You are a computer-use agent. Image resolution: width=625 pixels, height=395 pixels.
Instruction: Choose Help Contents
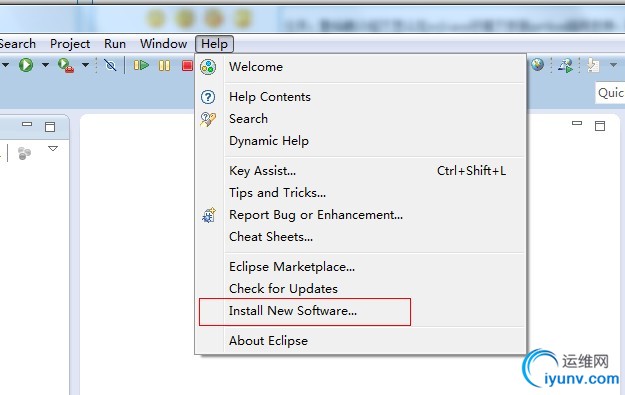pyautogui.click(x=361, y=97)
